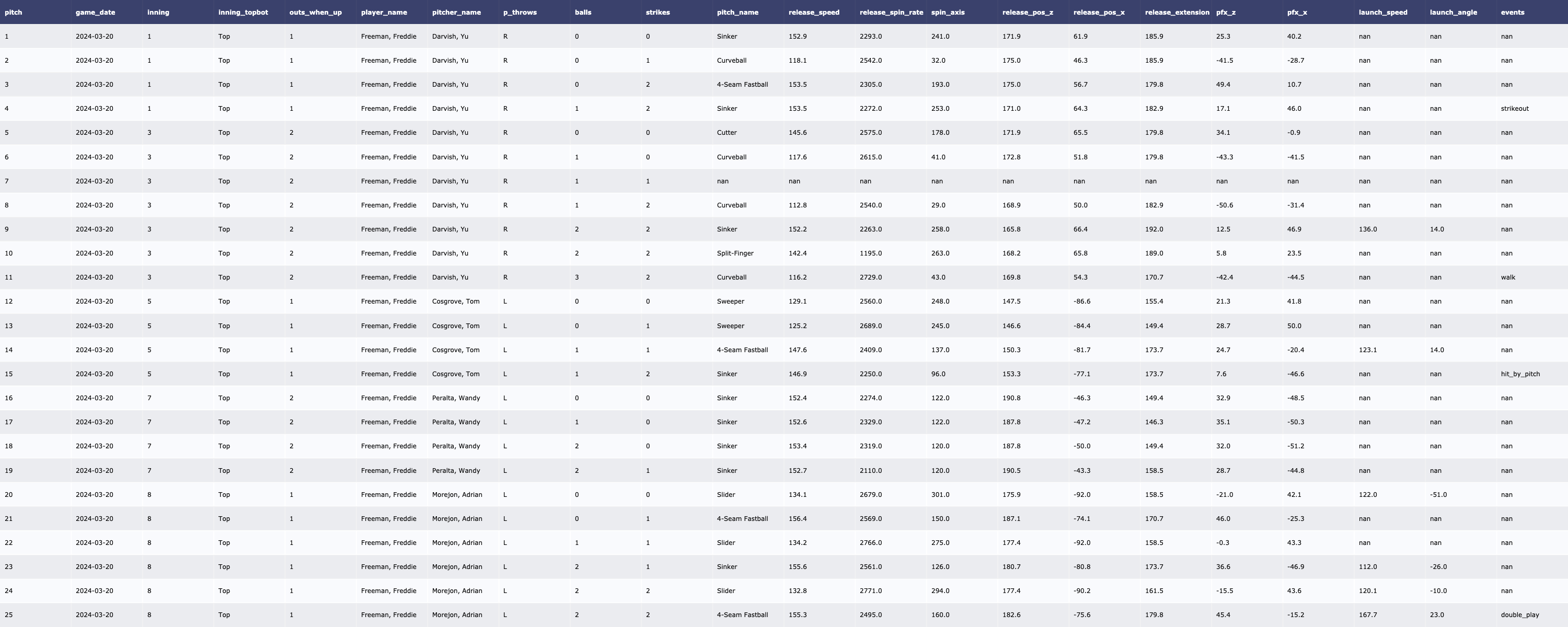Select the Split-Finger pitch name cell
This screenshot has height=627, width=1568.
pos(735,253)
